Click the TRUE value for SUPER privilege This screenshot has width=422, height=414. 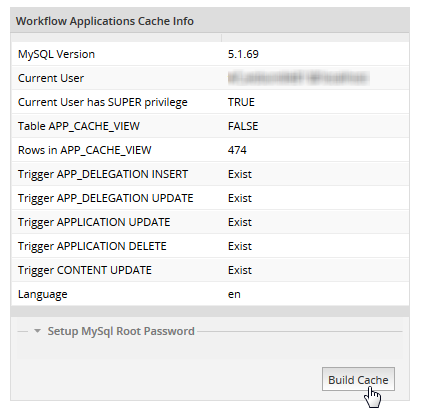241,102
